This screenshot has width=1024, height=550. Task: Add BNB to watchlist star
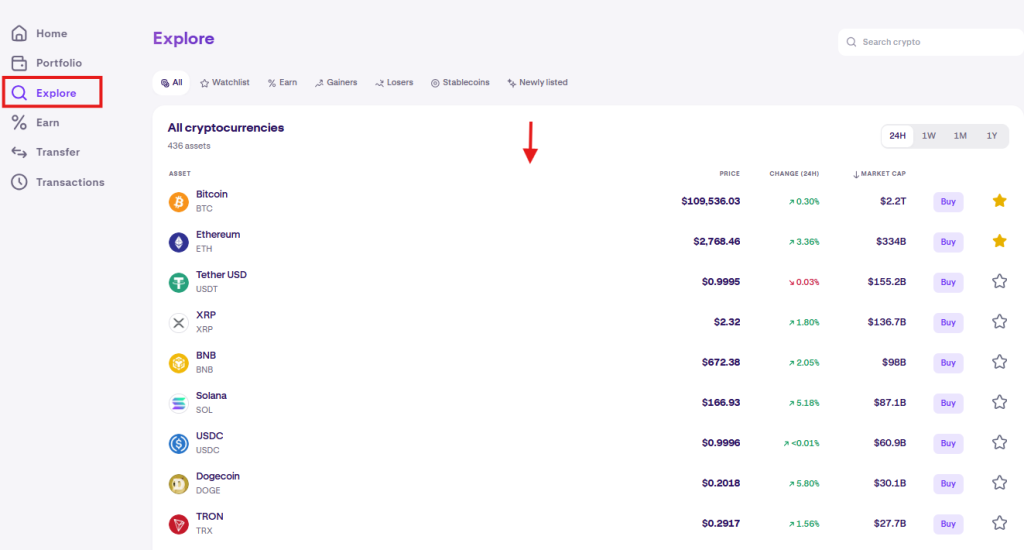999,362
